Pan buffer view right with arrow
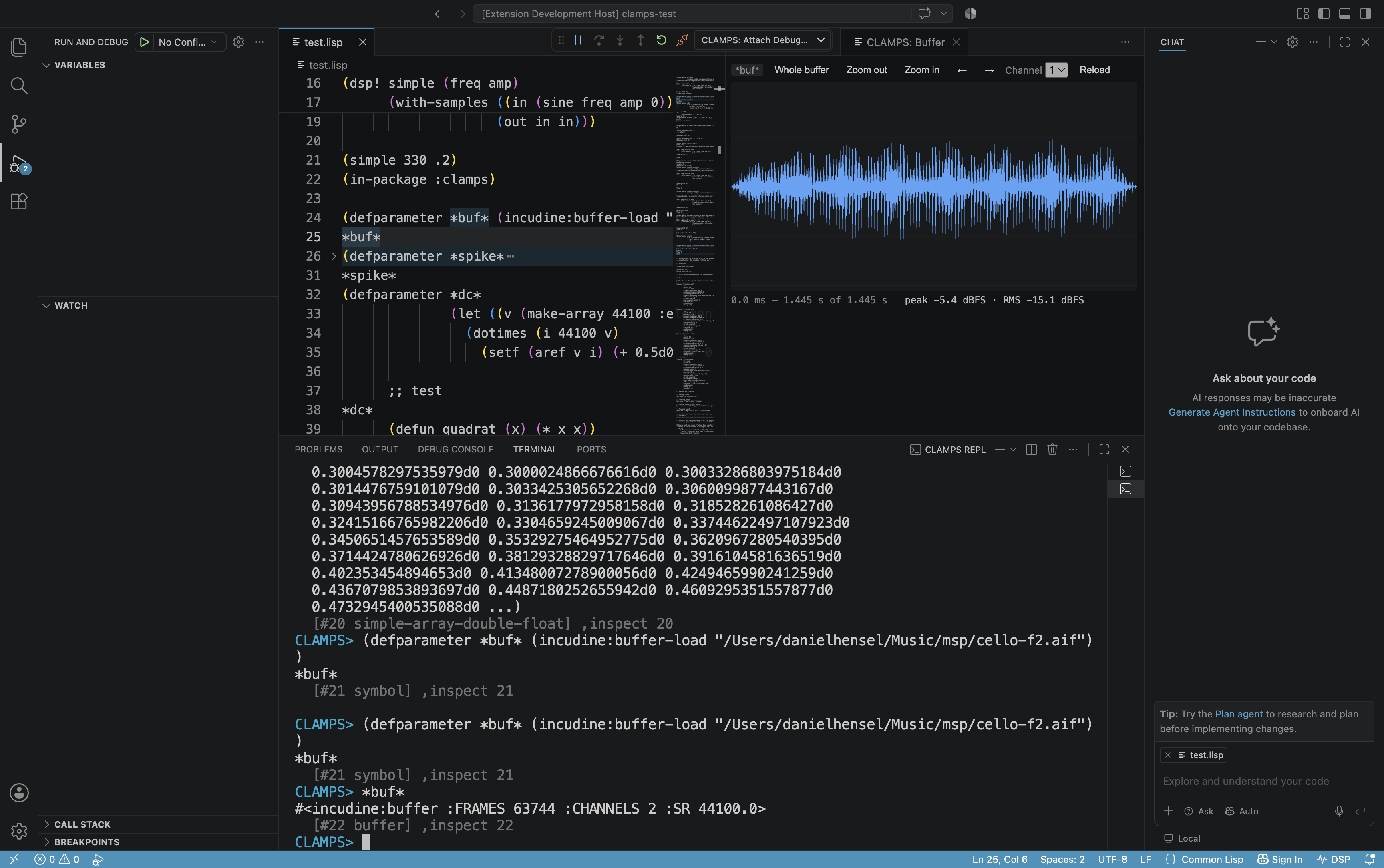Screen dimensions: 1384x868 coord(989,70)
